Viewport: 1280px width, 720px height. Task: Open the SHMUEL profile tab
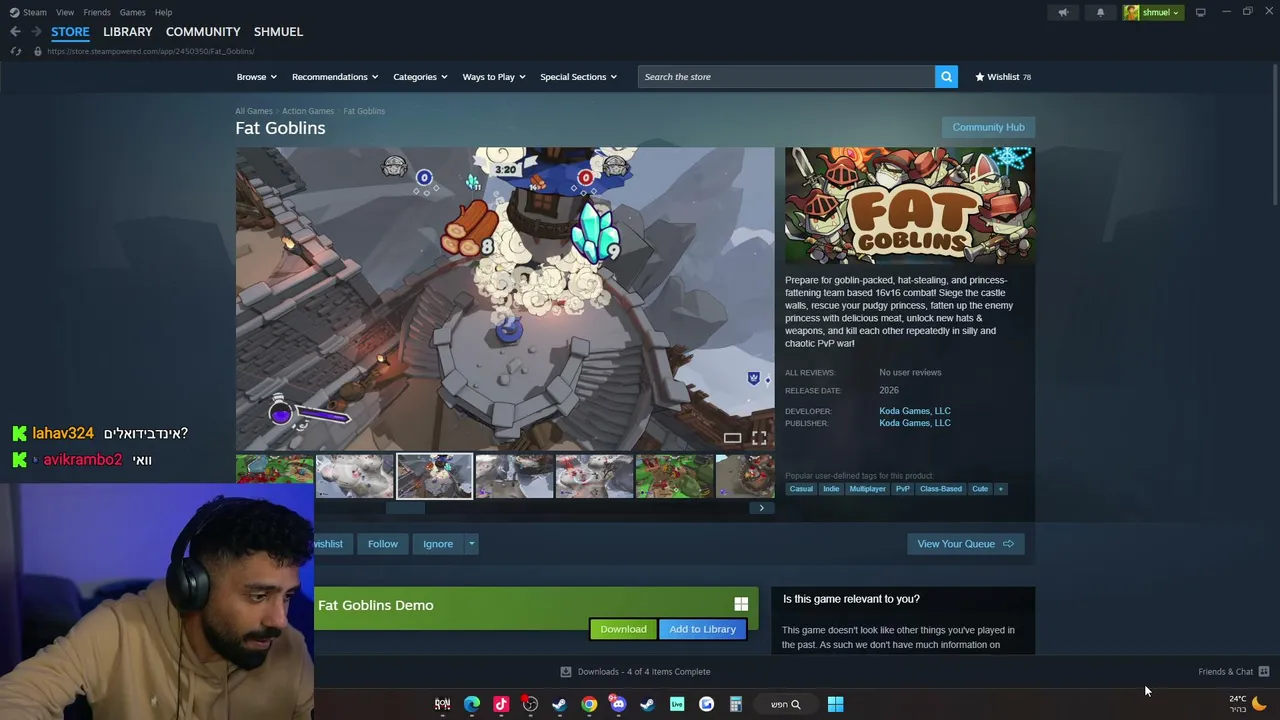(278, 32)
